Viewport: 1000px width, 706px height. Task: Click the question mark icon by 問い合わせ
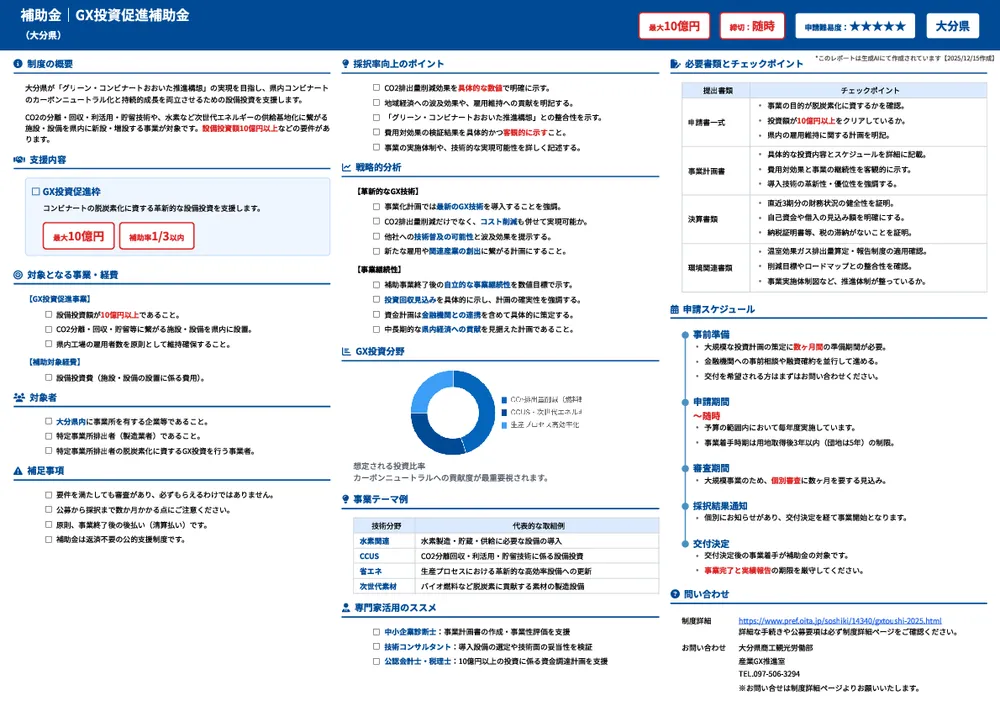[x=674, y=594]
